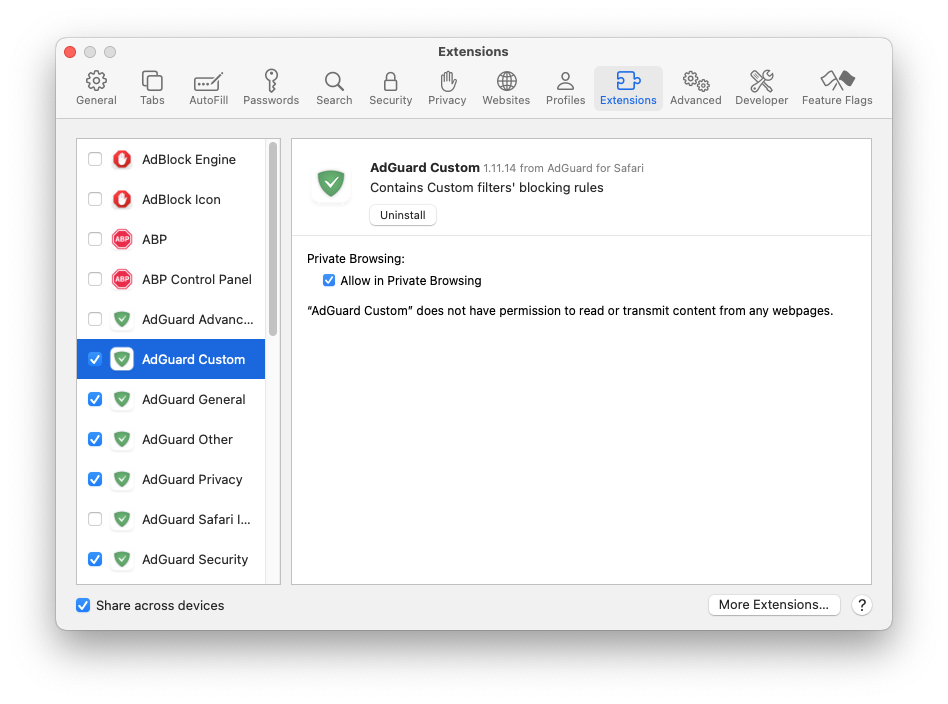
Task: Disable the AdGuard General checkbox
Action: tap(95, 399)
